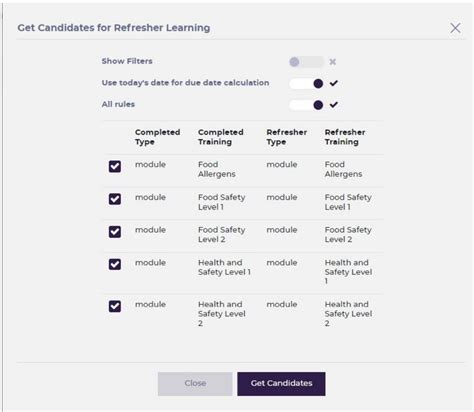474x412 pixels.
Task: Enable the Show Filters toggle
Action: click(306, 62)
